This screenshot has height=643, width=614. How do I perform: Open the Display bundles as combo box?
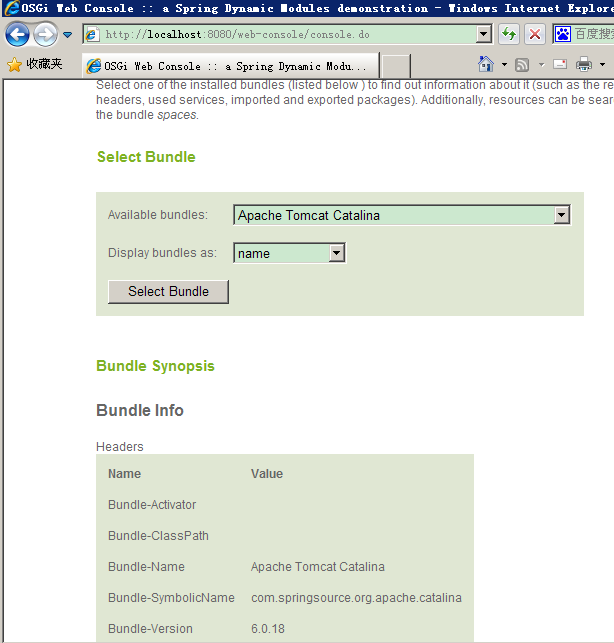click(290, 253)
